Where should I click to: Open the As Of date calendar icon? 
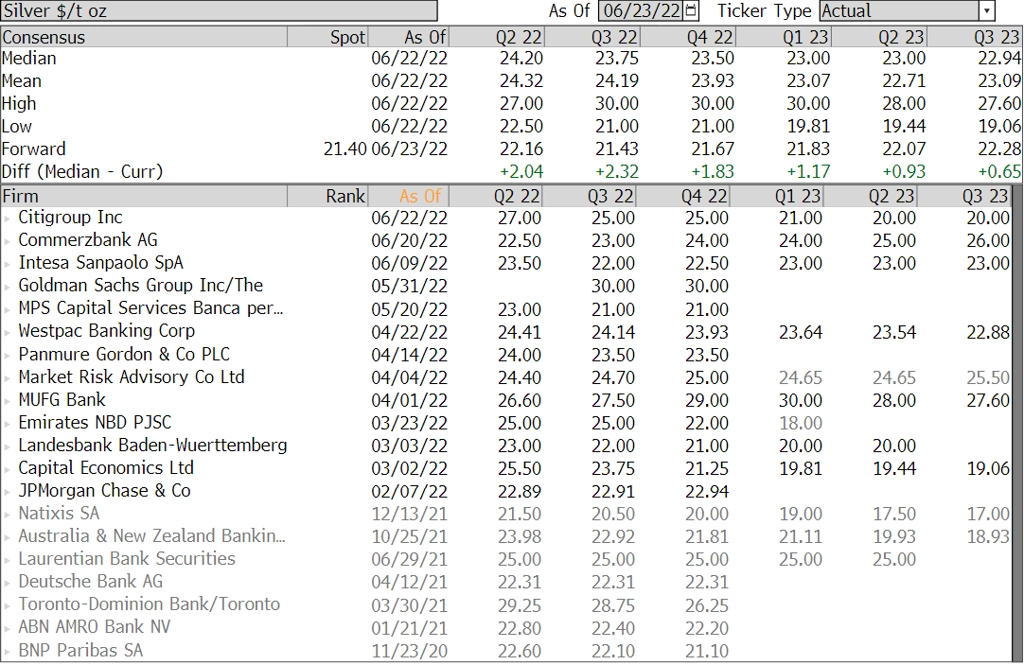coord(691,10)
